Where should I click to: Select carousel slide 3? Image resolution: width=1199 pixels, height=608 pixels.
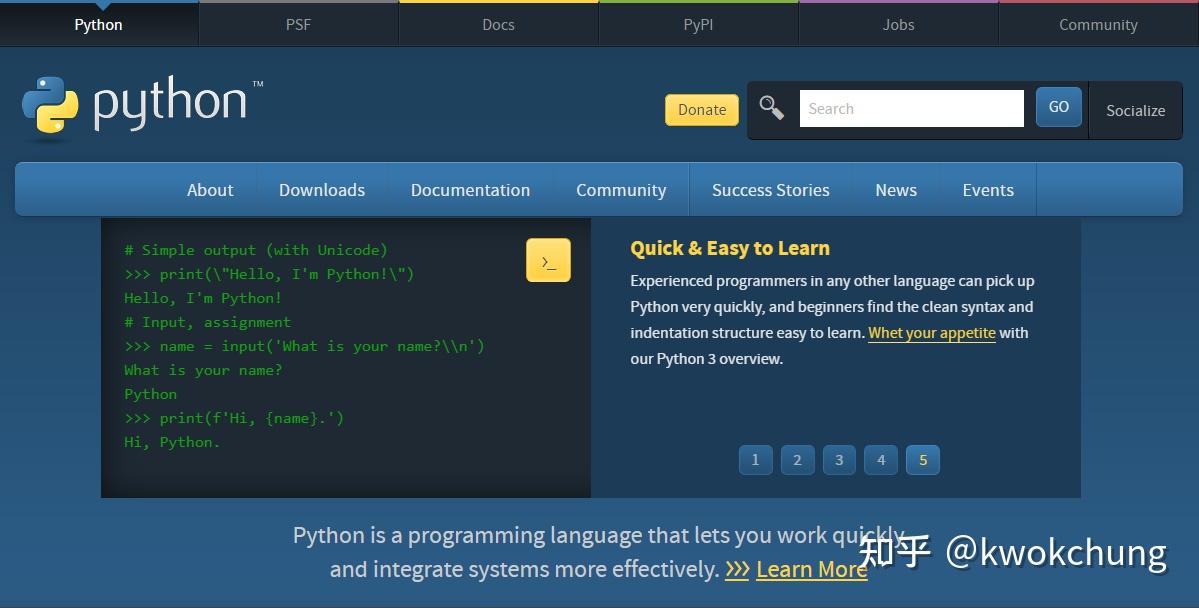point(839,460)
